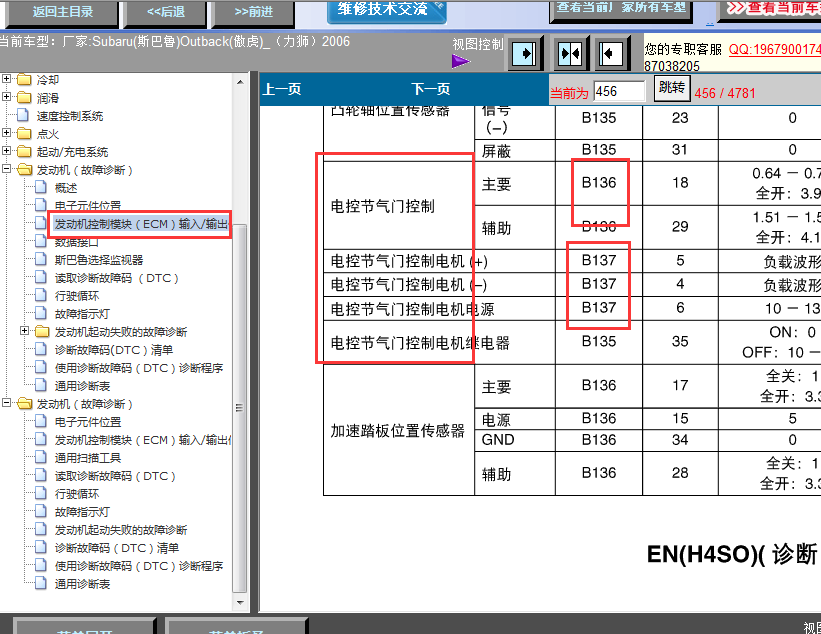Expand the 润滑 tree node

coord(6,97)
